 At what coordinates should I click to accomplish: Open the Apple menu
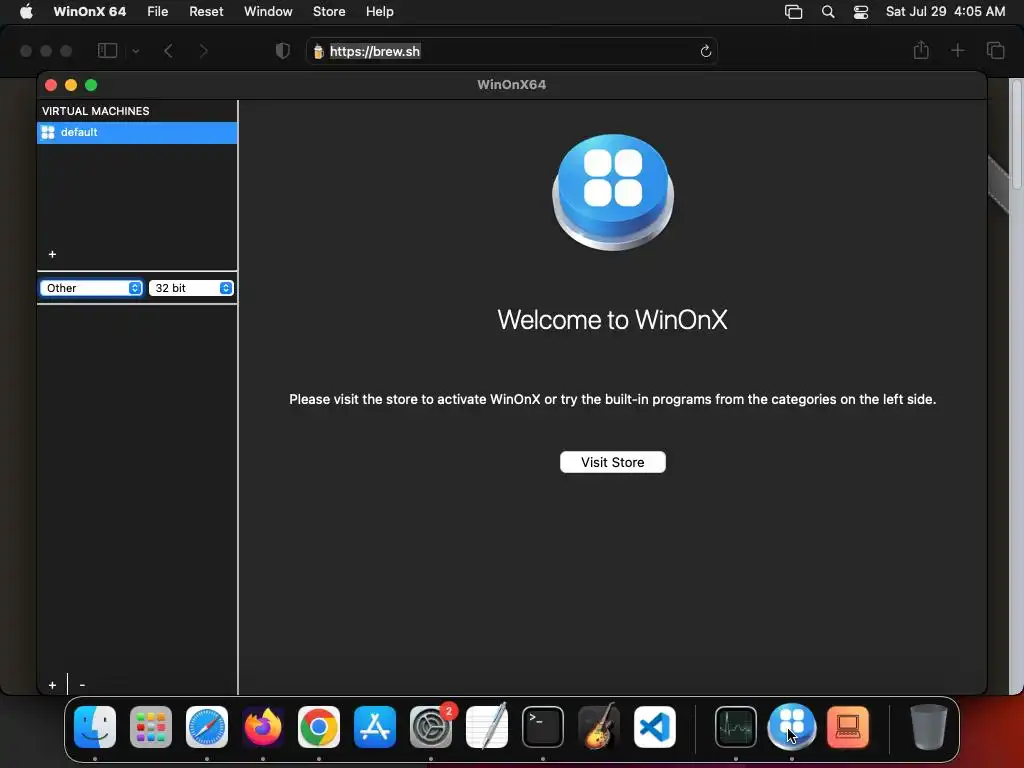pos(26,12)
